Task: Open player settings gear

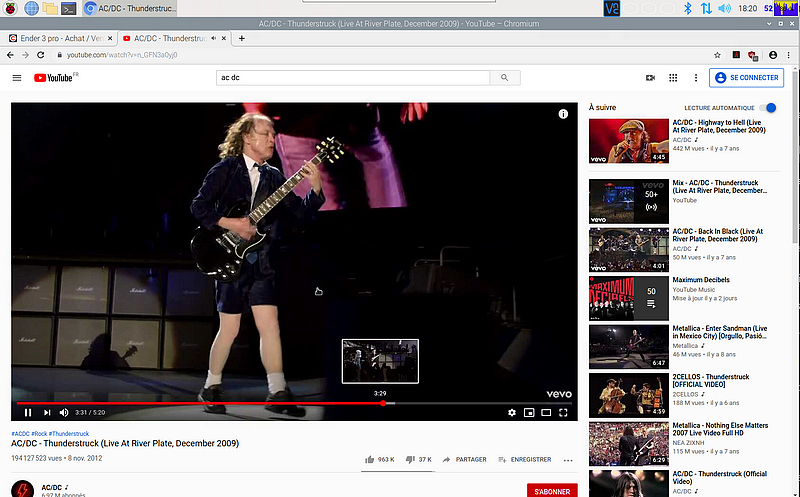Action: 512,412
